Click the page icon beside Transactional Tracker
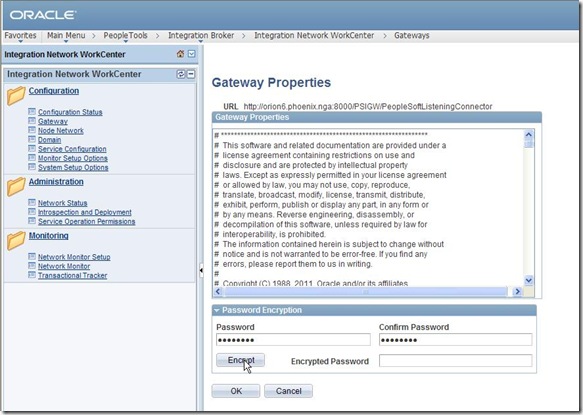This screenshot has height=415, width=583. coord(32,275)
